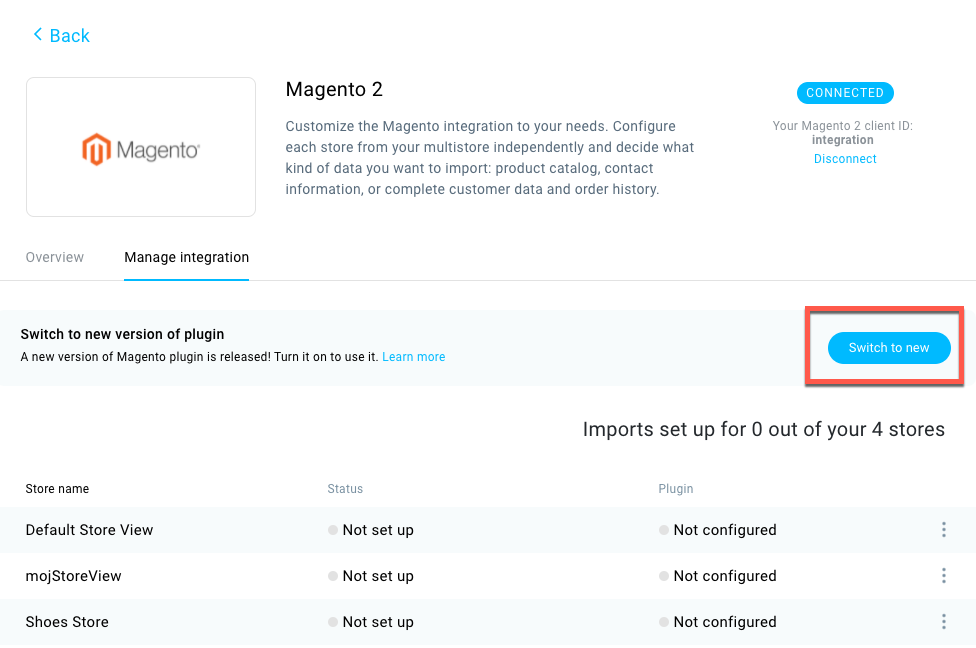Click plugin status dot for Shoes Store
The height and width of the screenshot is (648, 976).
click(664, 622)
